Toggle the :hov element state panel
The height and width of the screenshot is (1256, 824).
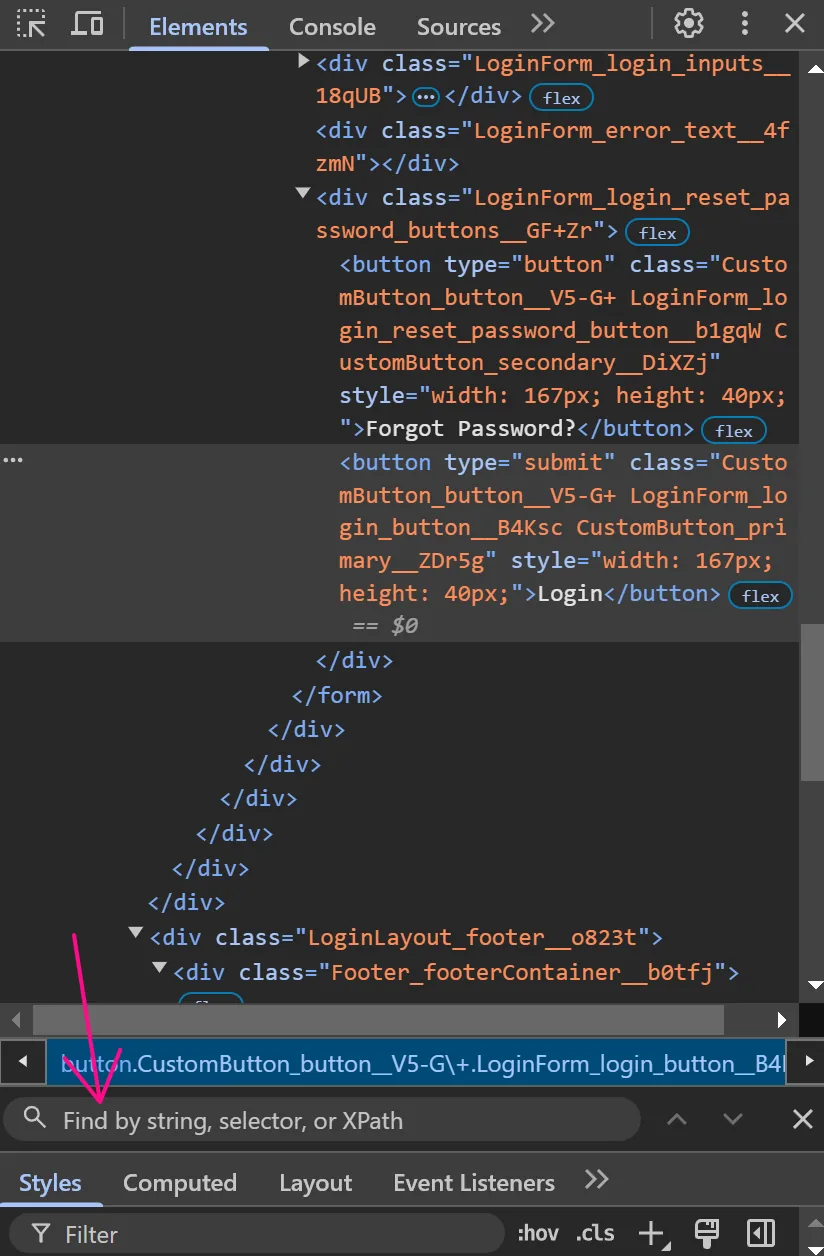pyautogui.click(x=538, y=1233)
